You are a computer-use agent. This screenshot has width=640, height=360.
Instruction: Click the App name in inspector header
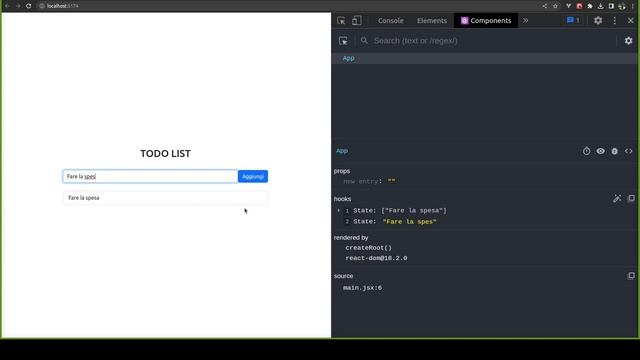[342, 151]
